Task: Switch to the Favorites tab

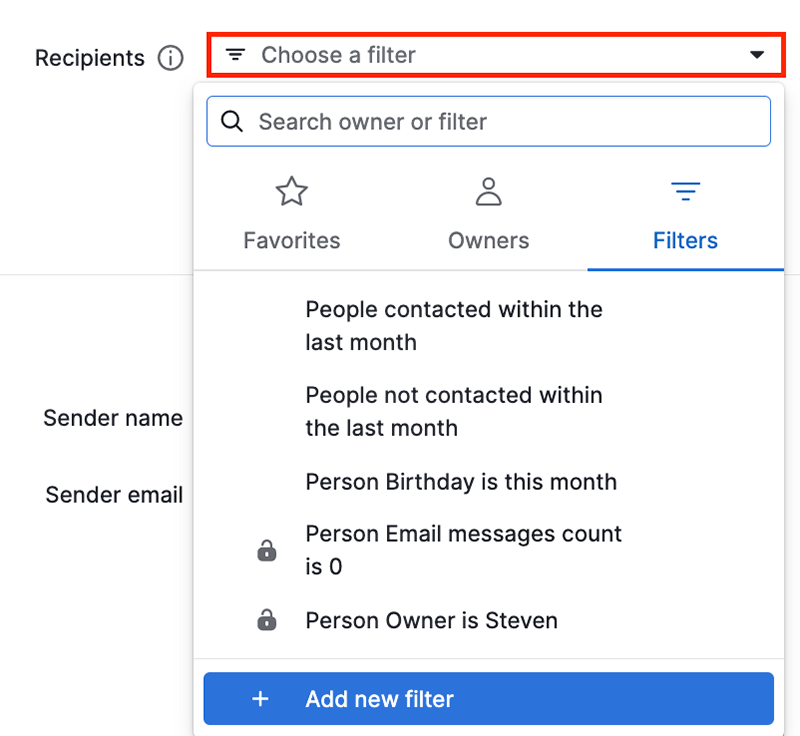Action: (x=291, y=240)
